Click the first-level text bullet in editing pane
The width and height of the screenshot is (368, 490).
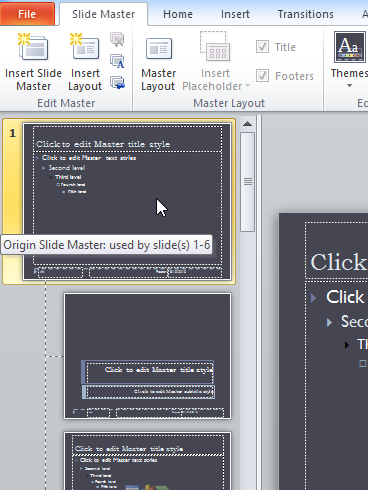[x=313, y=297]
